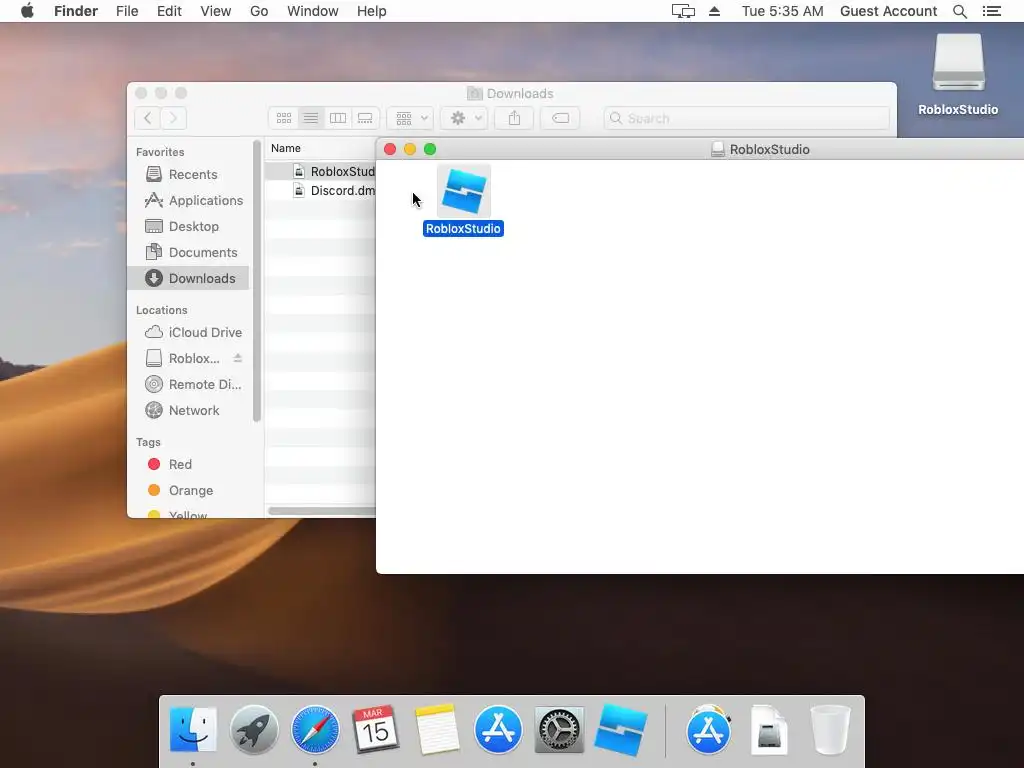Open the View menu
Screen dimensions: 1024x768
coord(216,11)
